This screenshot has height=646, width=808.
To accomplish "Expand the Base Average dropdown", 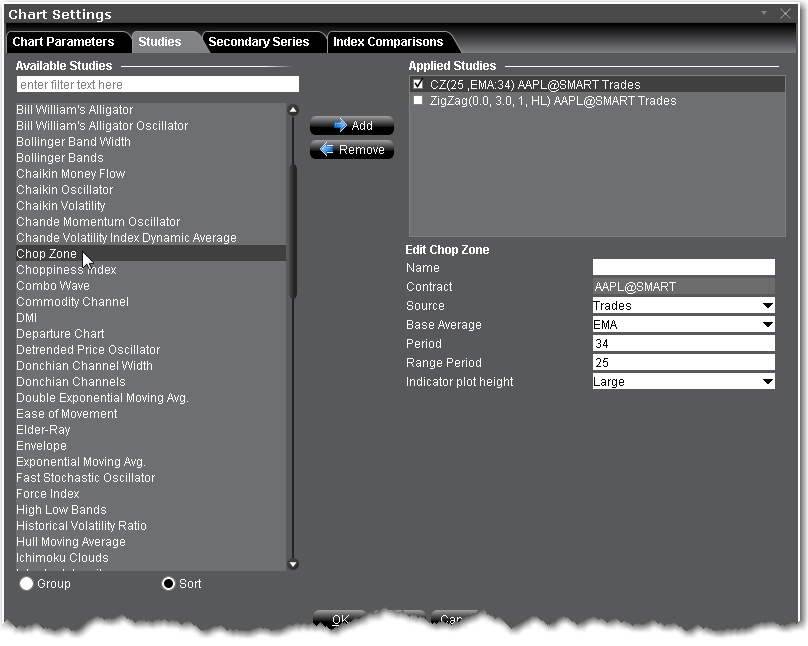I will click(683, 325).
